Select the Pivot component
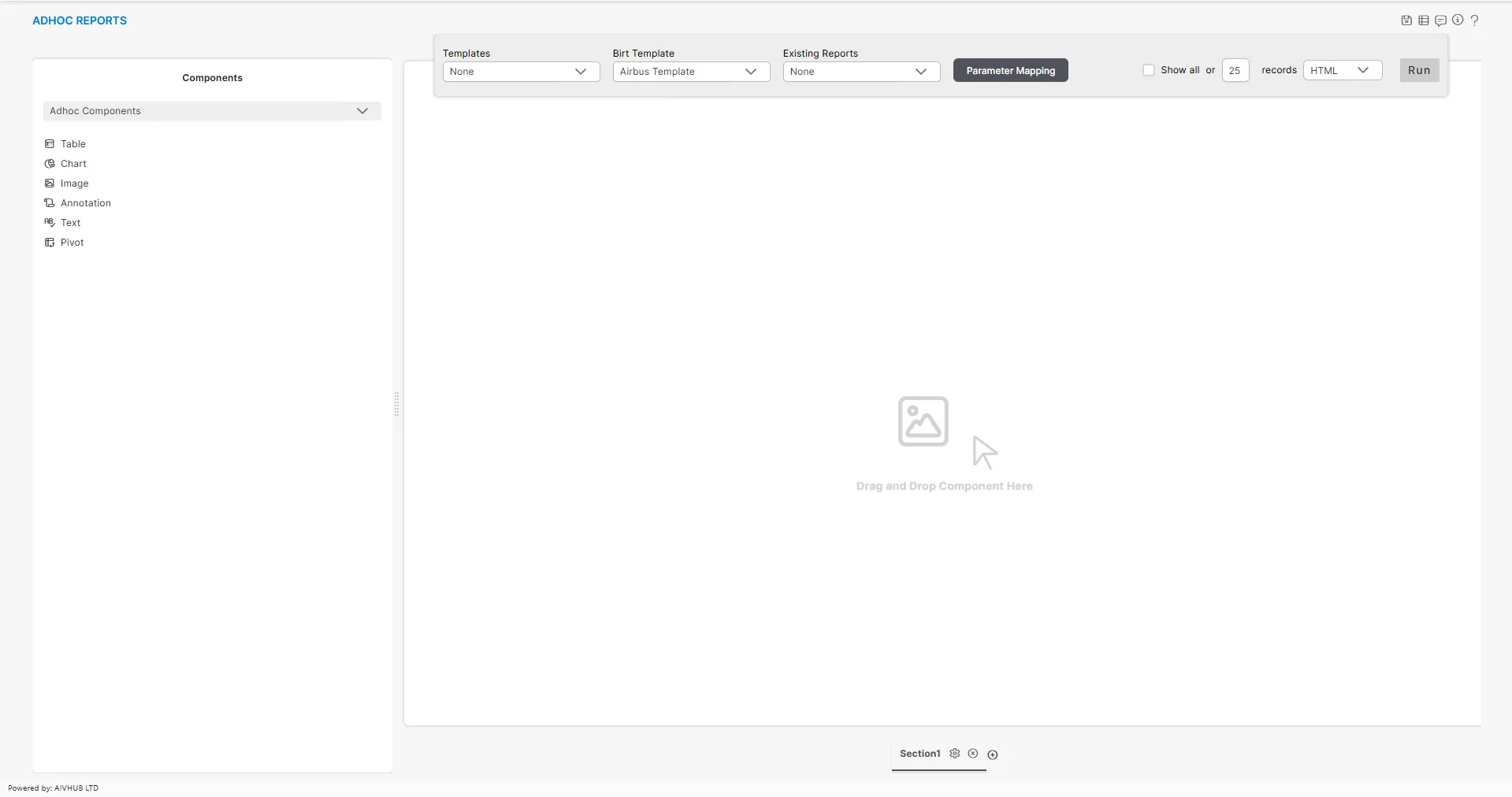 (x=72, y=243)
